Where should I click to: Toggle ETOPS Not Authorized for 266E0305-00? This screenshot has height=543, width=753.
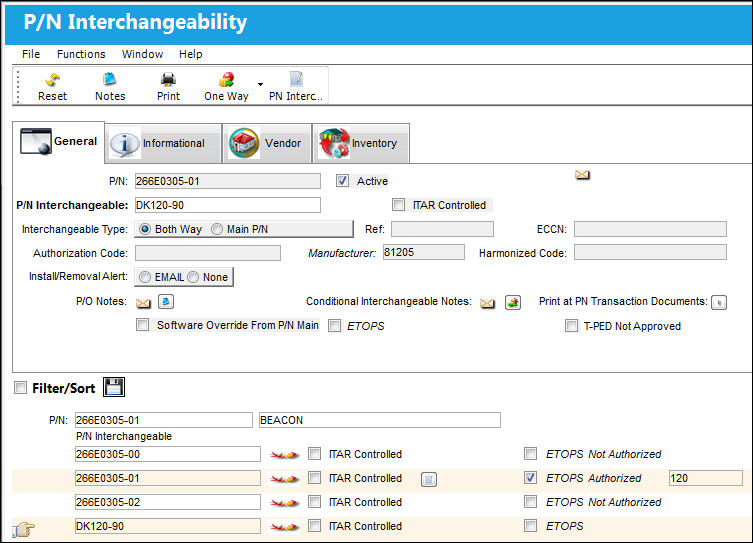point(531,454)
